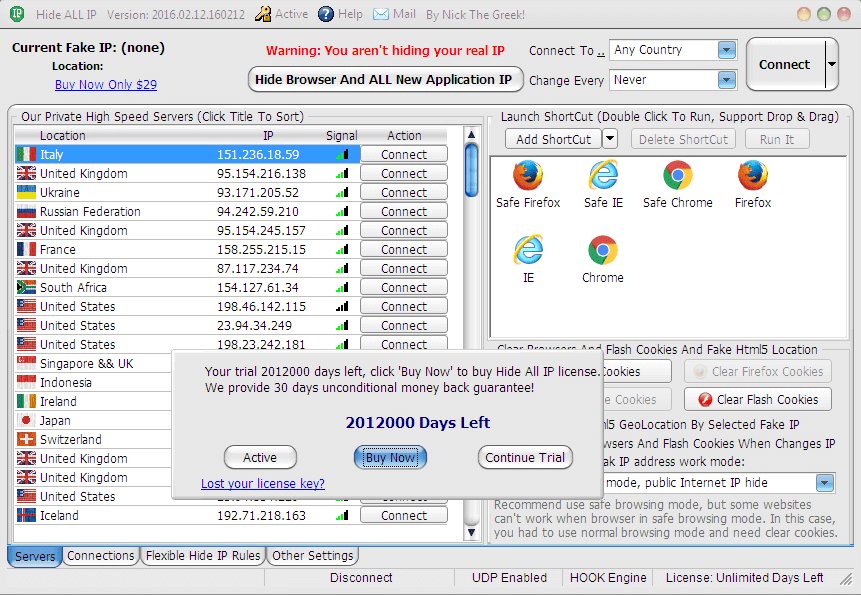Click the Indonesia flag icon
861x595 pixels.
coord(26,383)
